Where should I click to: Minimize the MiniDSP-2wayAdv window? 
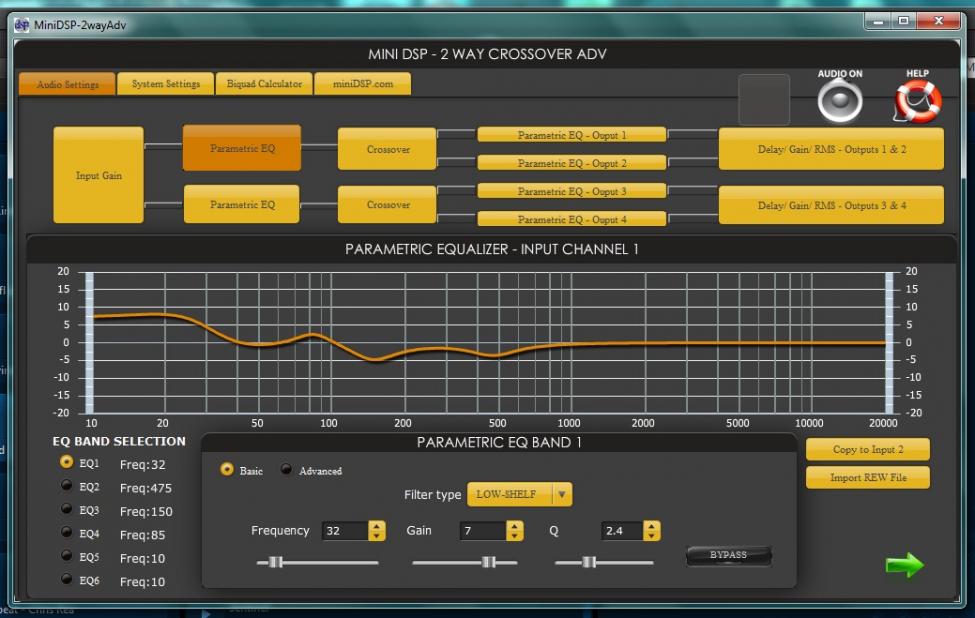click(878, 22)
